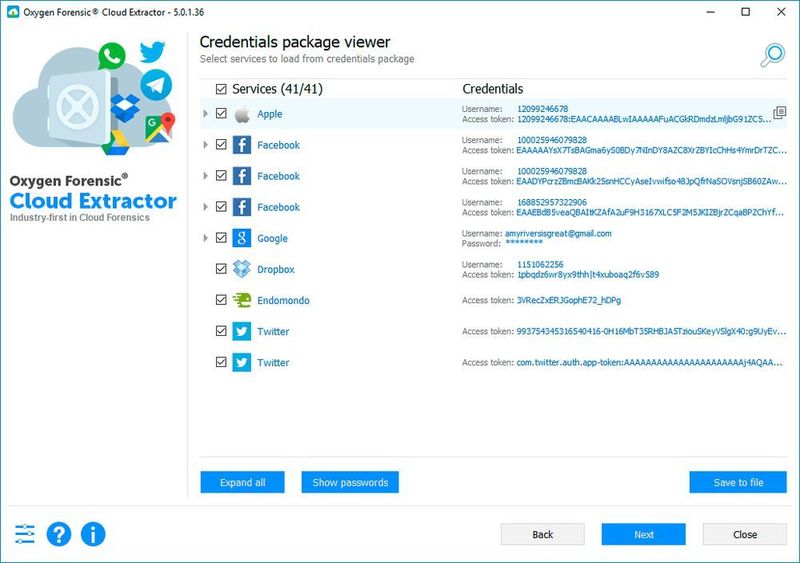Click the Twitter icon for com.twitter.auth token
This screenshot has height=563, width=800.
coord(242,362)
